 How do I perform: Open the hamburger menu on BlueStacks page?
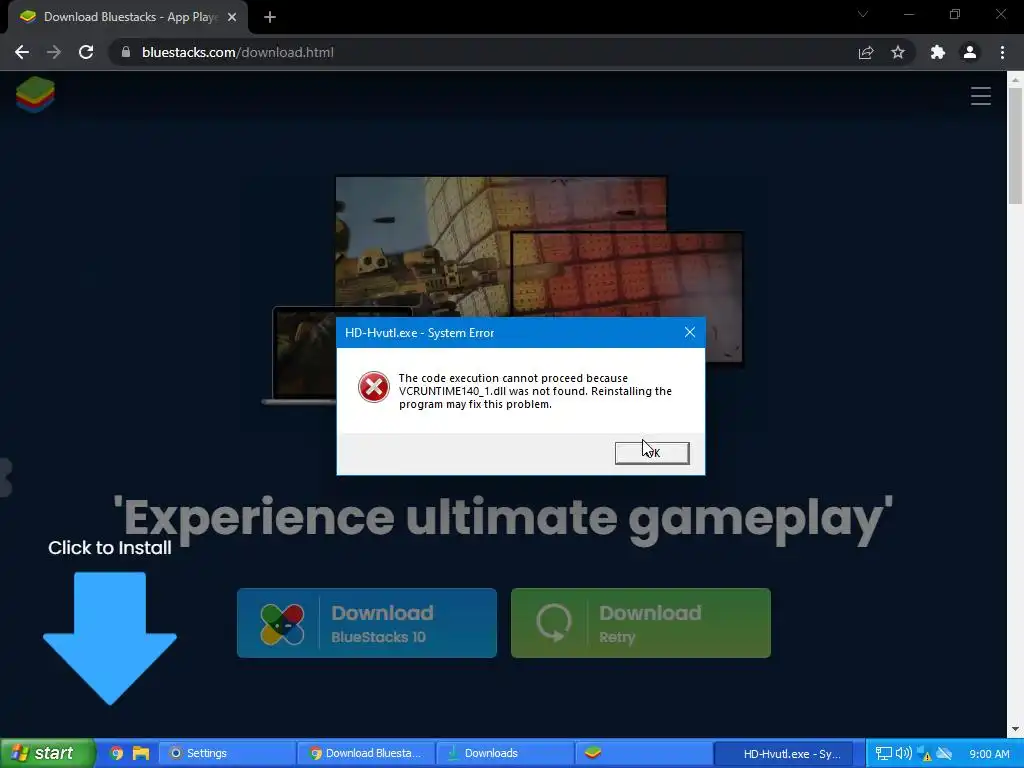coord(981,96)
